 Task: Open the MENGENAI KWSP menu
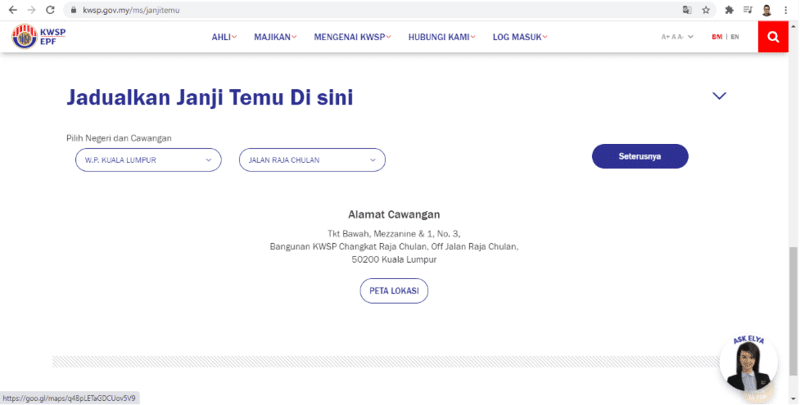pos(352,37)
